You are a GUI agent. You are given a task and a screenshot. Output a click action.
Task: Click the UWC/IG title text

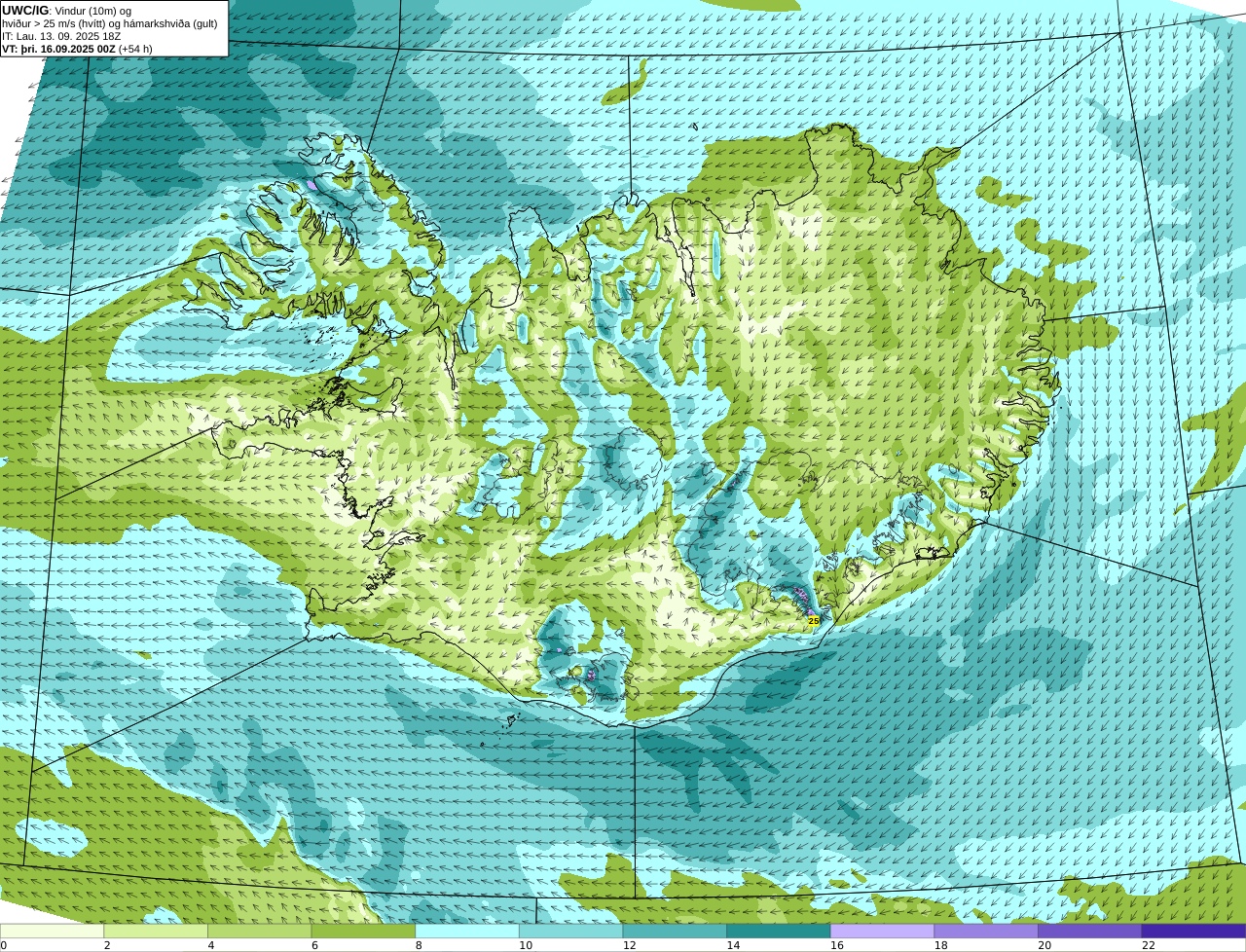(24, 11)
